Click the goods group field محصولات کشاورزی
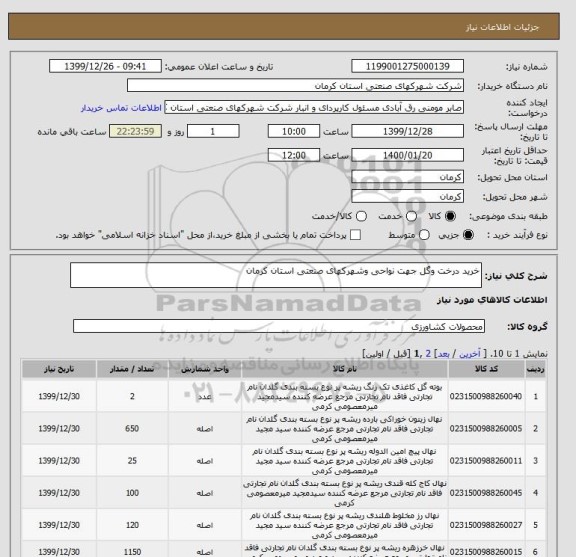Image resolution: width=576 pixels, height=557 pixels. (279, 326)
